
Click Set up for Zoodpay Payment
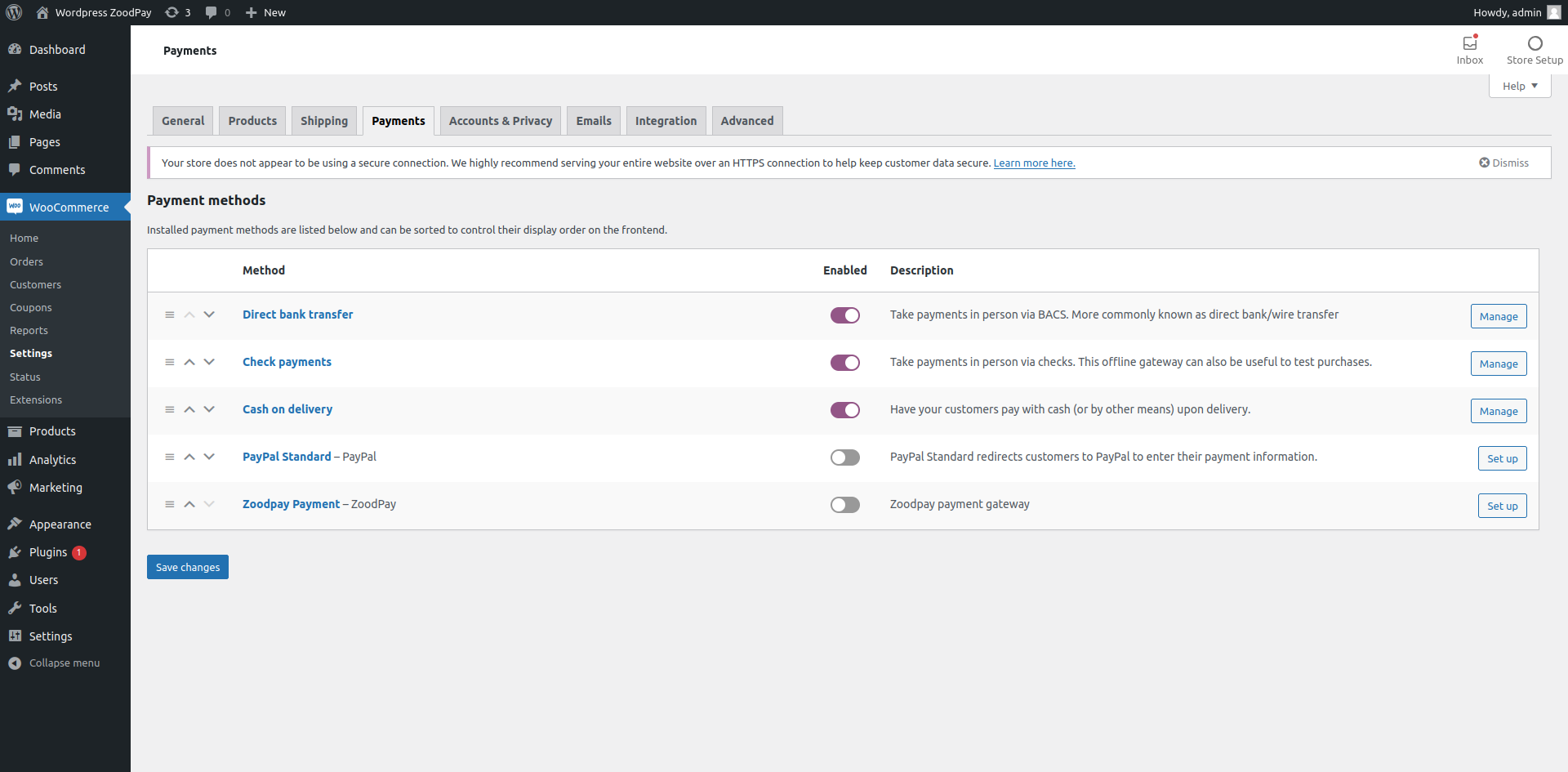[1503, 506]
